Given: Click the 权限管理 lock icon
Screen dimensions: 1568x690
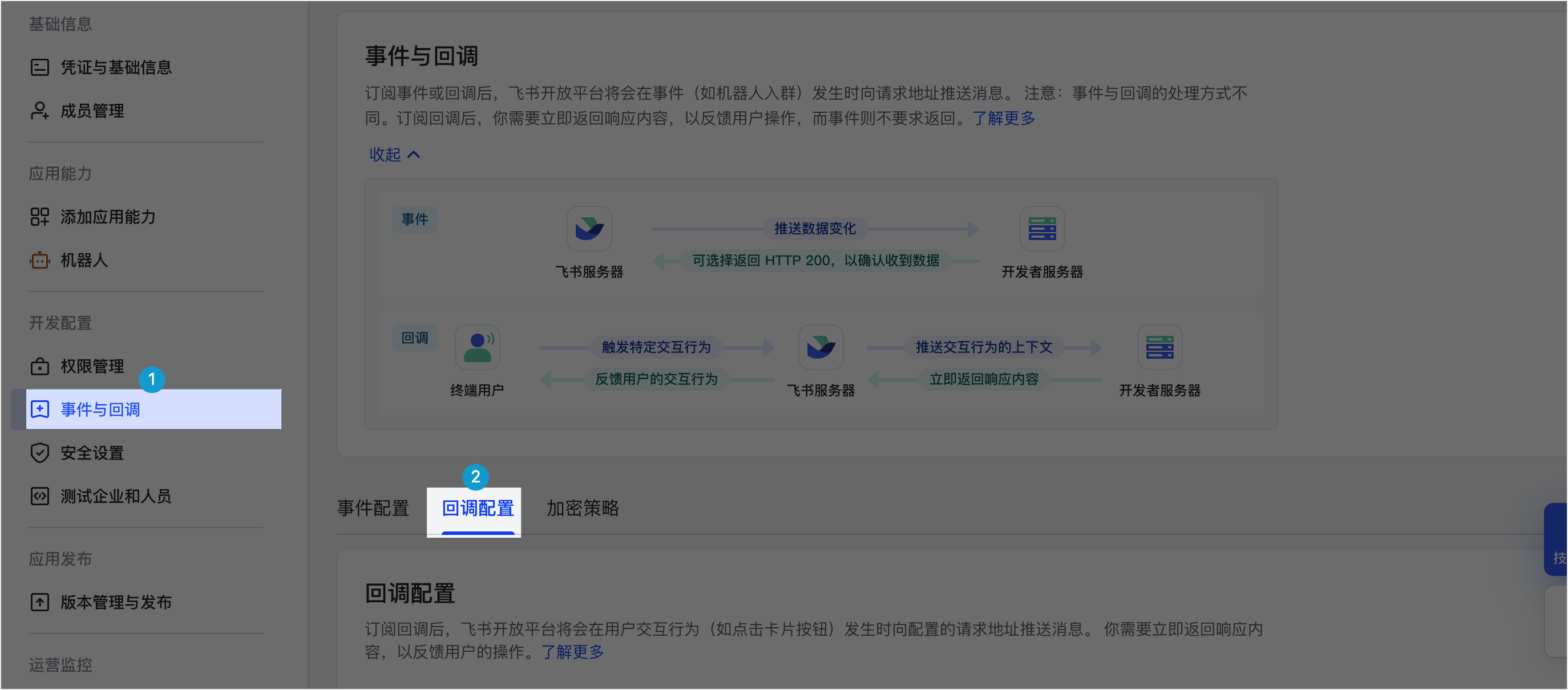Looking at the screenshot, I should [39, 366].
